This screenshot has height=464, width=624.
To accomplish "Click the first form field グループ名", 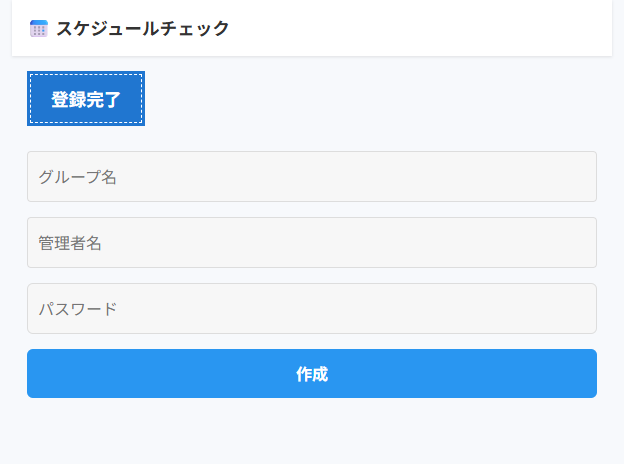I will point(311,177).
